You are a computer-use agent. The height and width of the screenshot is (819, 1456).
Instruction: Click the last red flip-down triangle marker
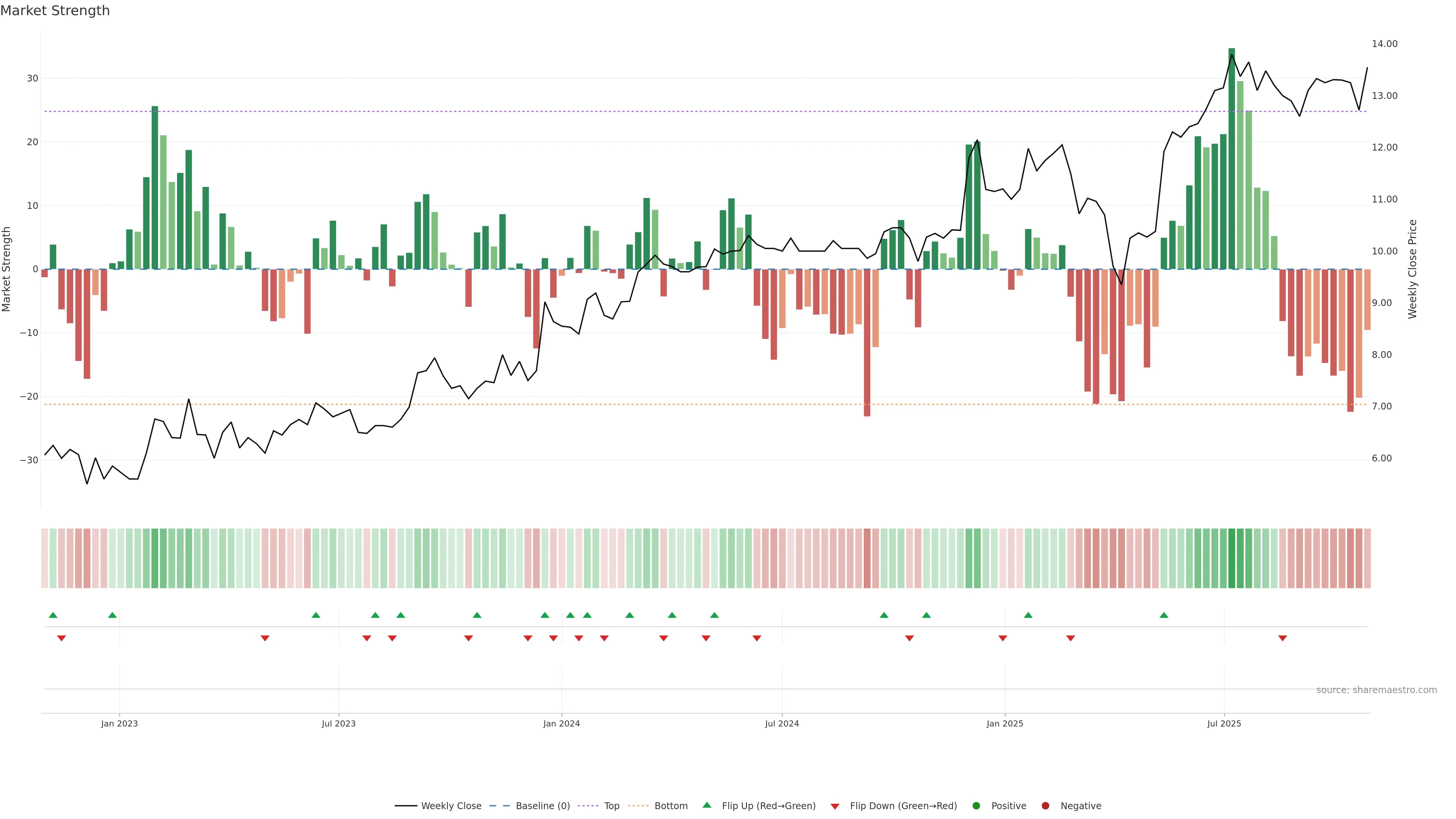(x=1282, y=638)
